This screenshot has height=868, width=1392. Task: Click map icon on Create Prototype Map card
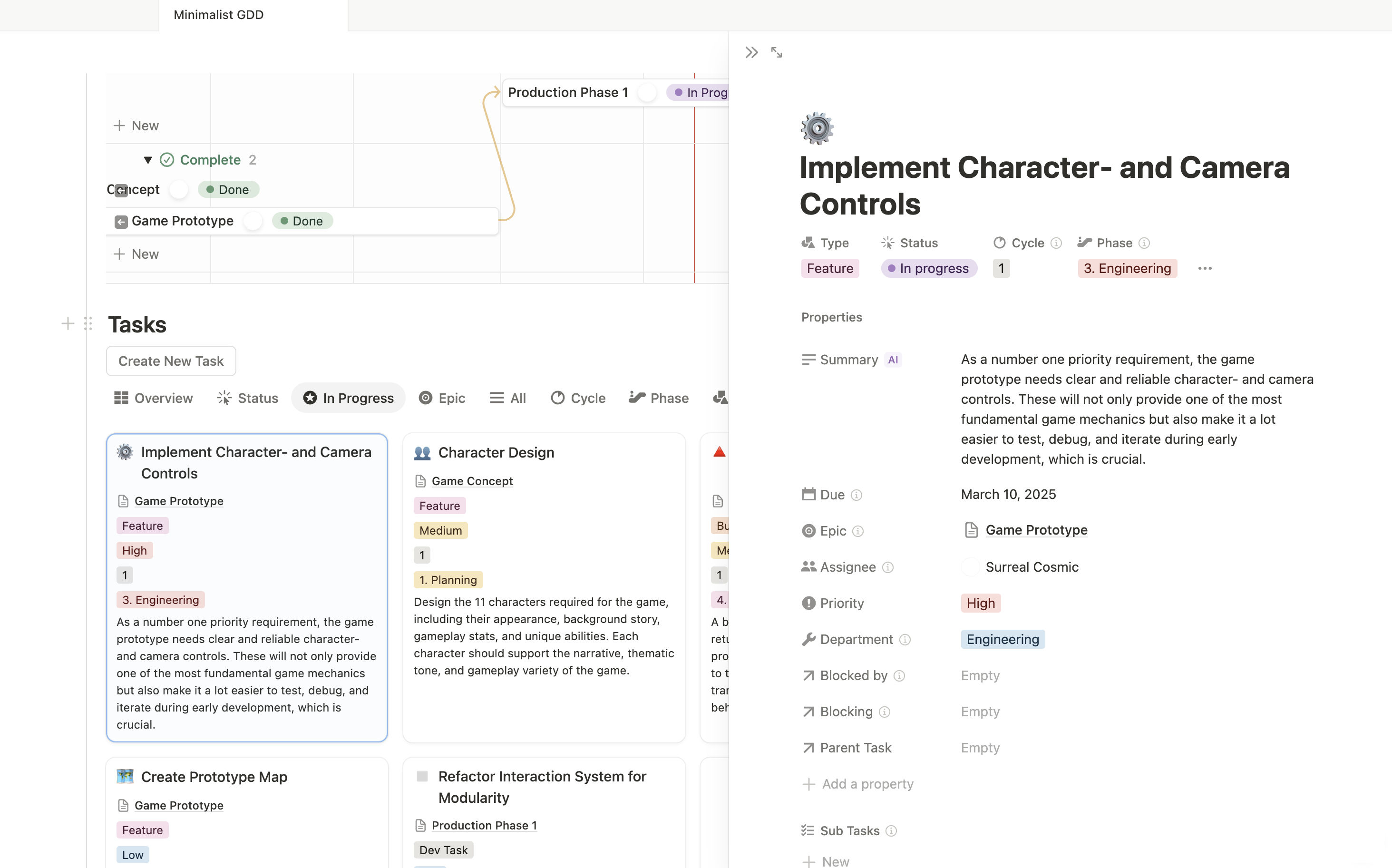125,777
